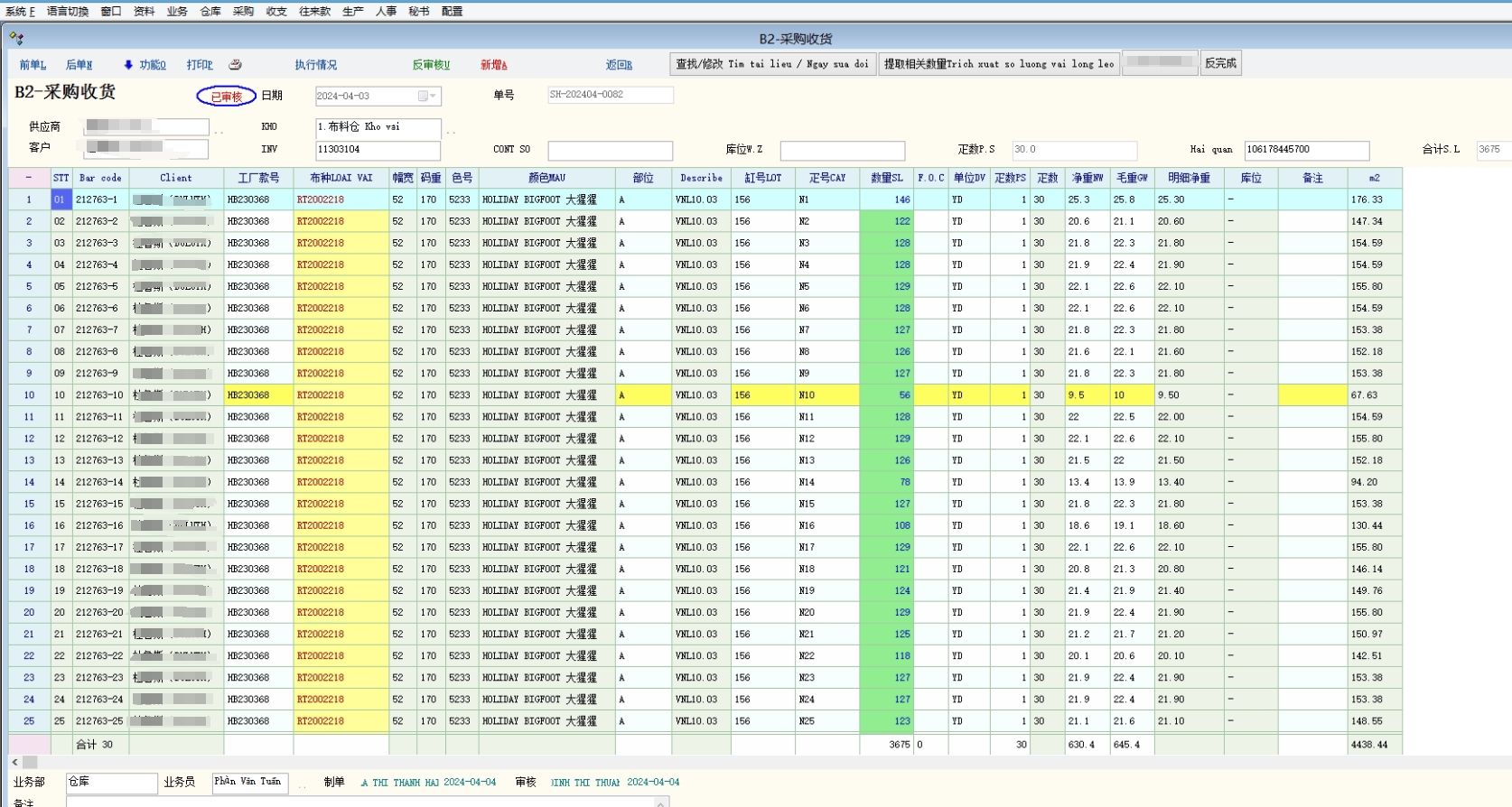Click 新增 to add a new receipt
This screenshot has height=807, width=1512.
pyautogui.click(x=493, y=65)
